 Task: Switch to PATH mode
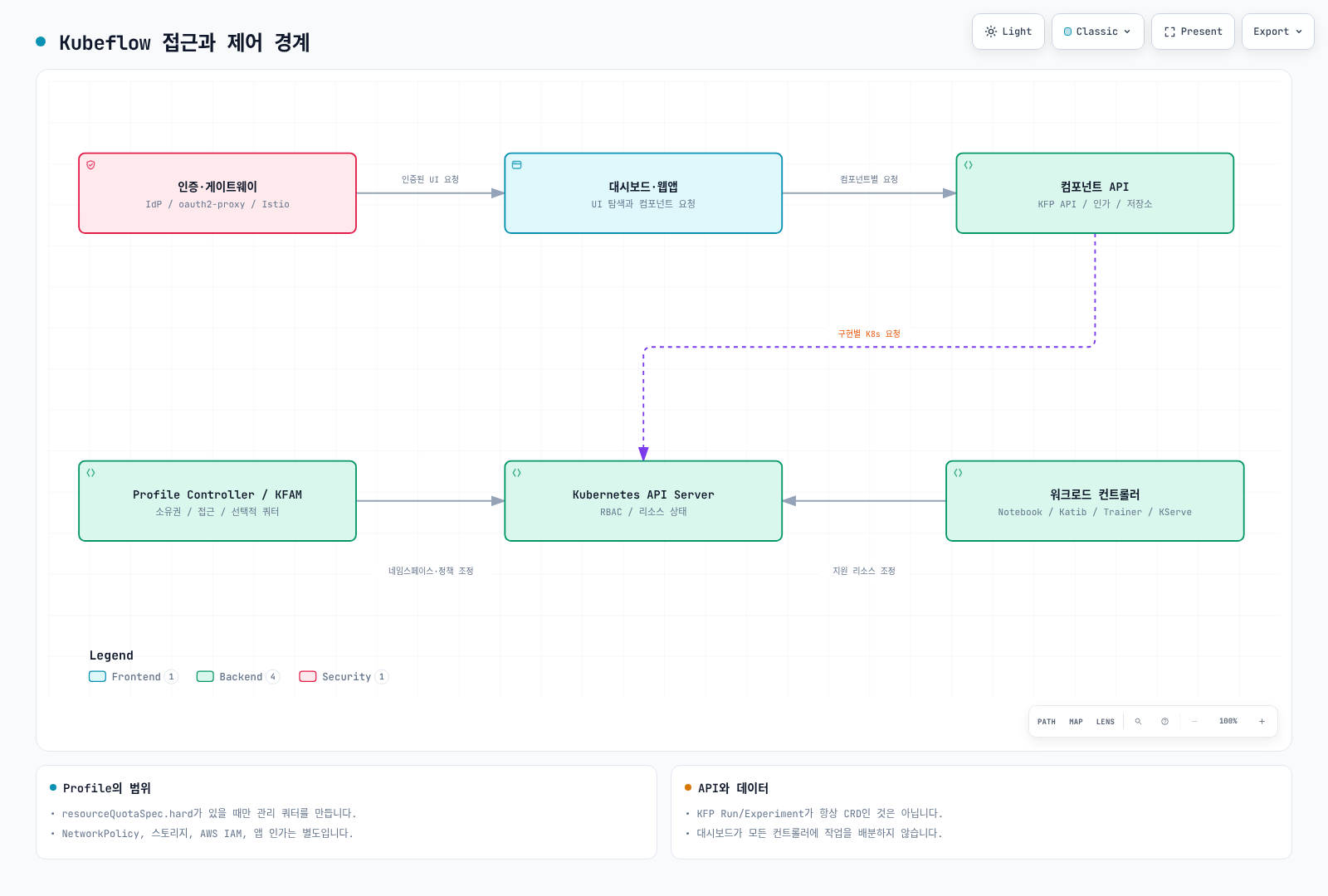click(x=1047, y=722)
